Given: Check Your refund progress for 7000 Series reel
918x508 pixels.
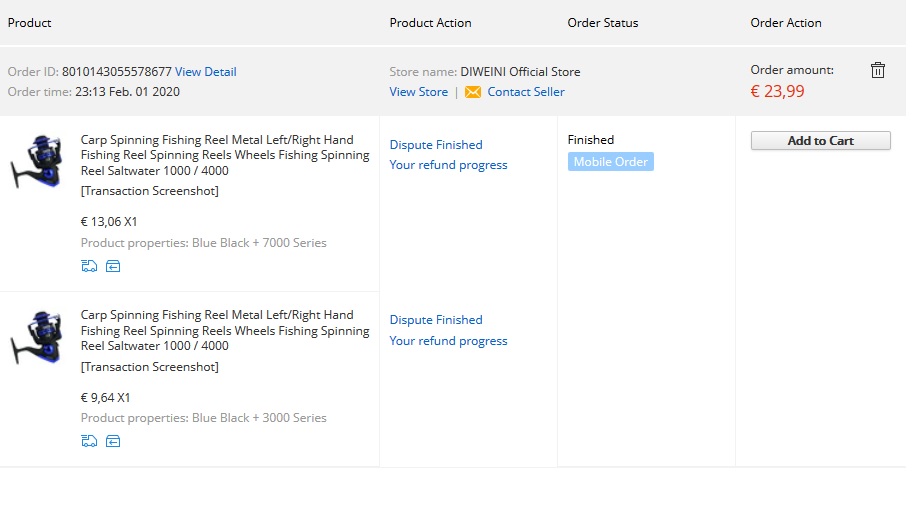Looking at the screenshot, I should [448, 165].
